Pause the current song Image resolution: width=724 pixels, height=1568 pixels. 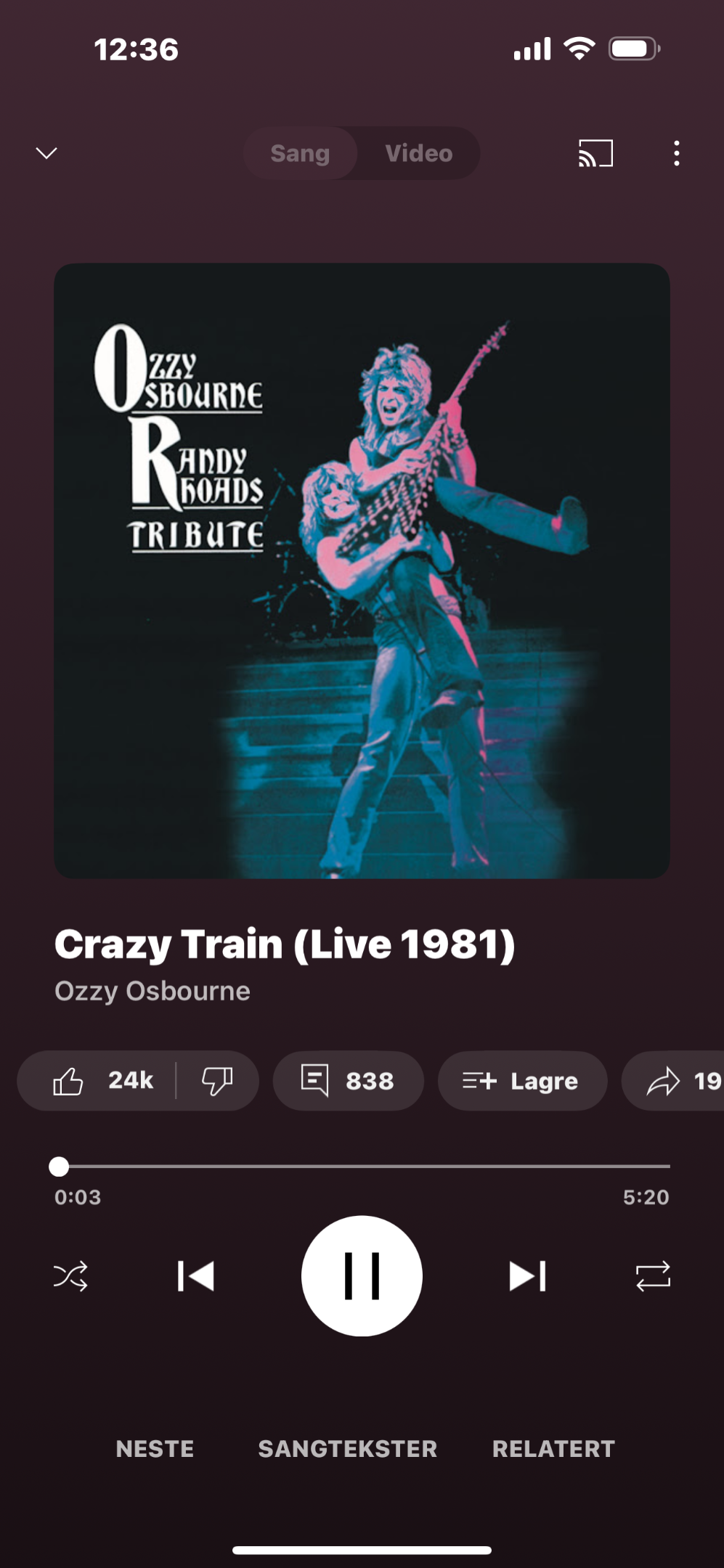click(x=362, y=1276)
